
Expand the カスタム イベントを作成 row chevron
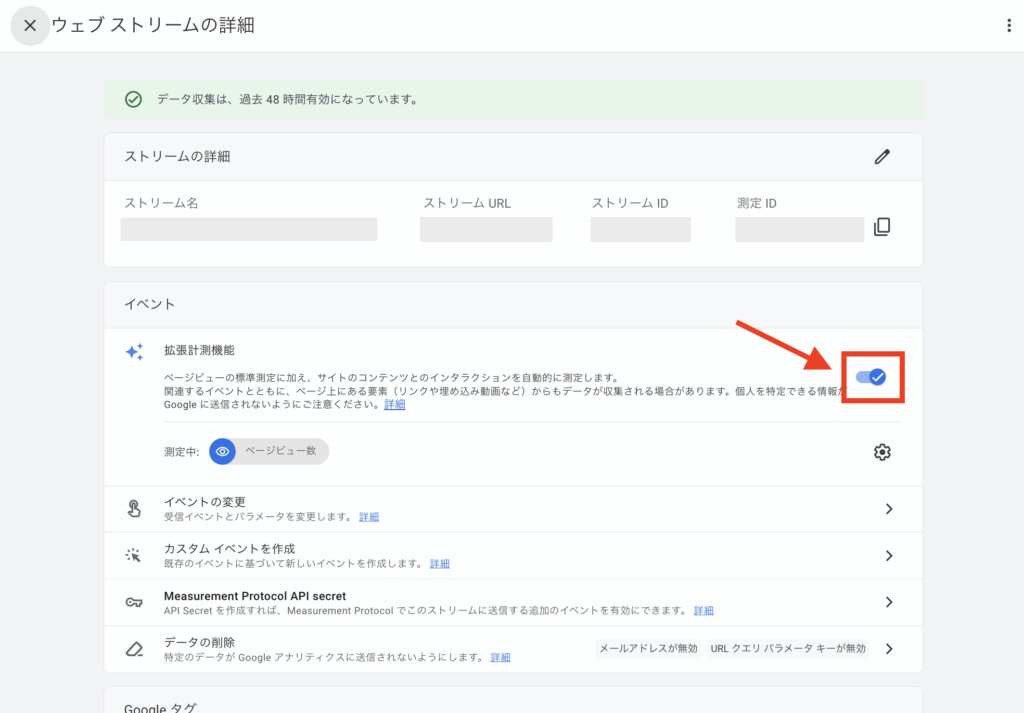(888, 556)
